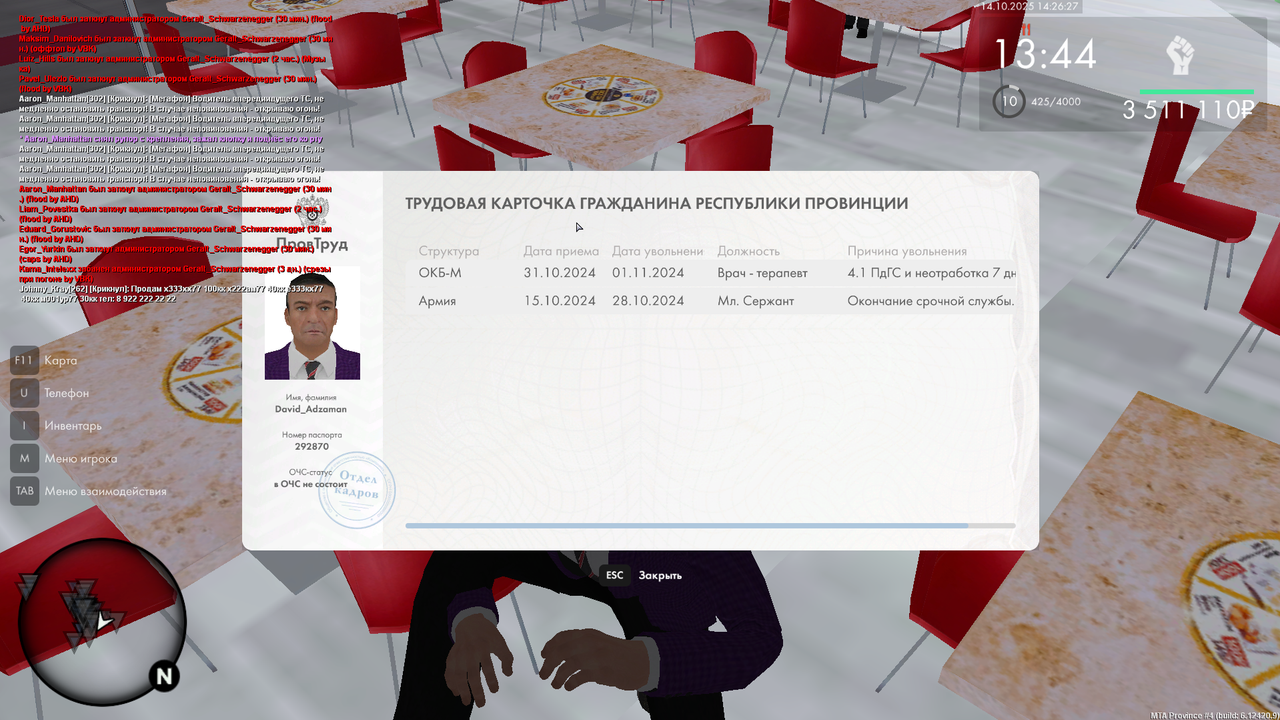Click hire date 15.10.2024
Image resolution: width=1280 pixels, height=720 pixels.
click(x=560, y=301)
